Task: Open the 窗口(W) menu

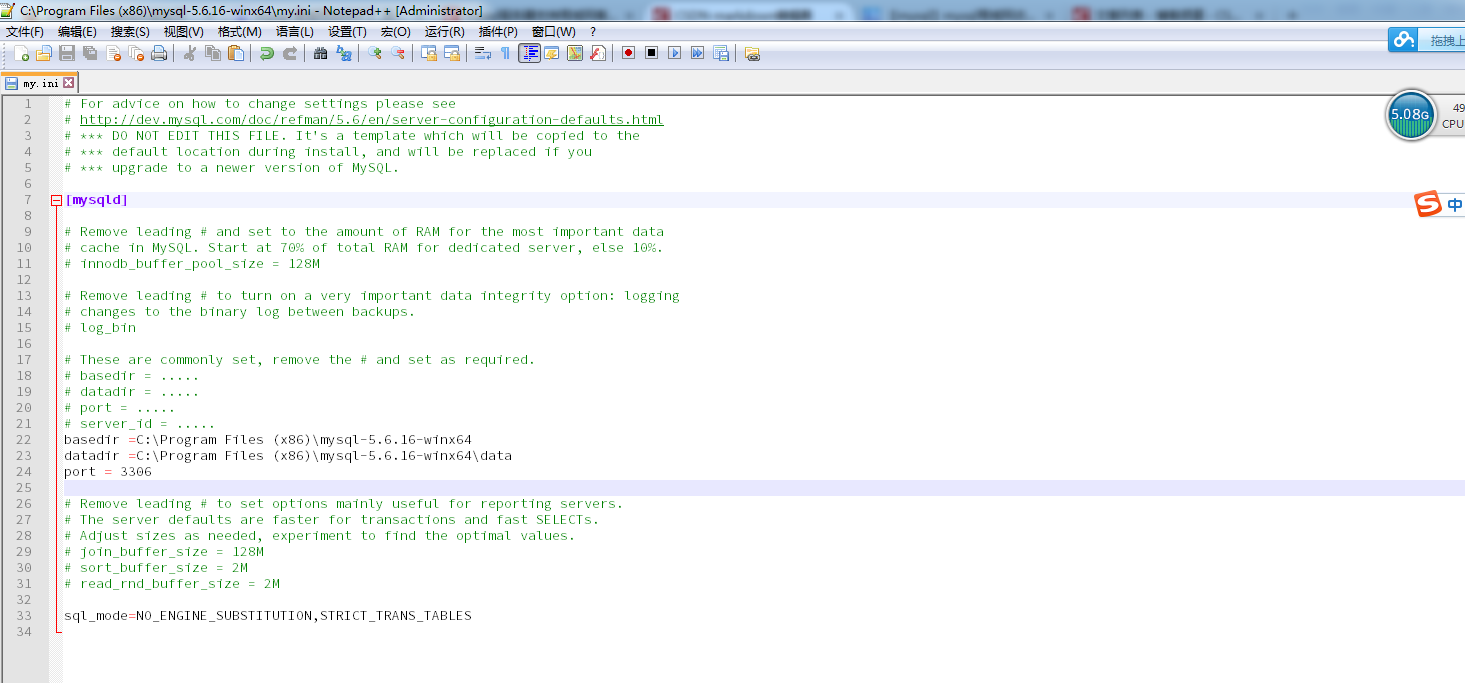Action: coord(553,32)
